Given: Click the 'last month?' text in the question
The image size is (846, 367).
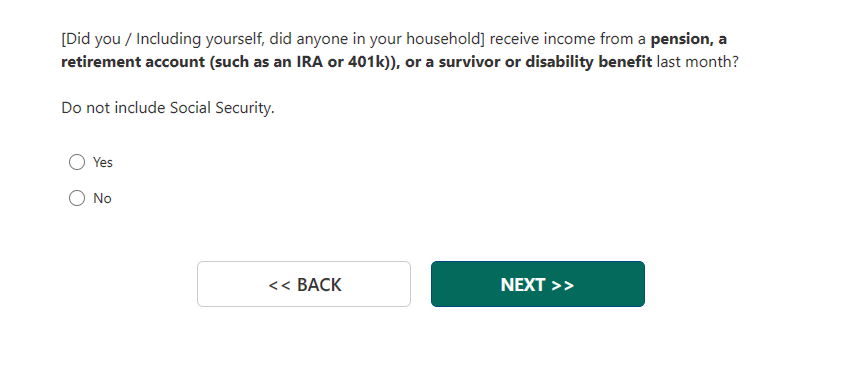Looking at the screenshot, I should point(697,62).
